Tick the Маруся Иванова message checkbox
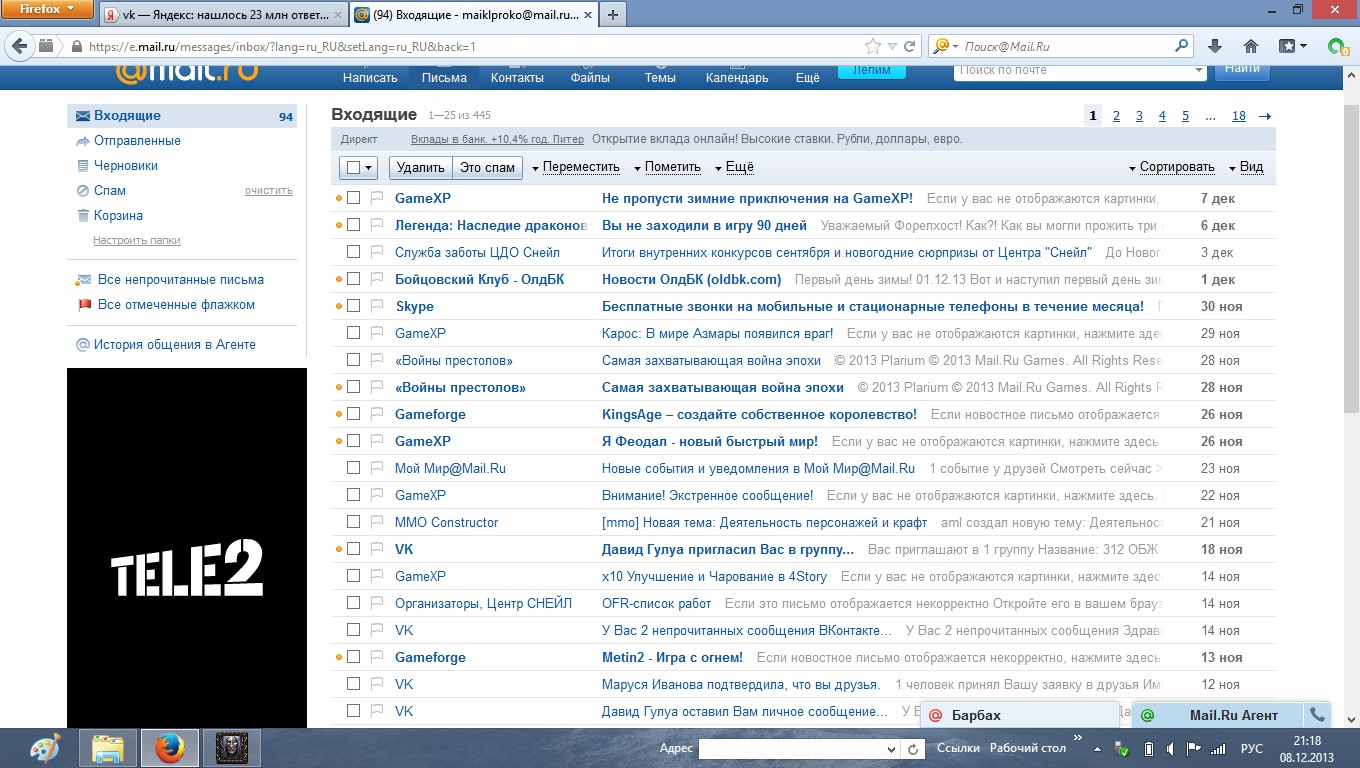This screenshot has width=1360, height=768. [x=353, y=684]
